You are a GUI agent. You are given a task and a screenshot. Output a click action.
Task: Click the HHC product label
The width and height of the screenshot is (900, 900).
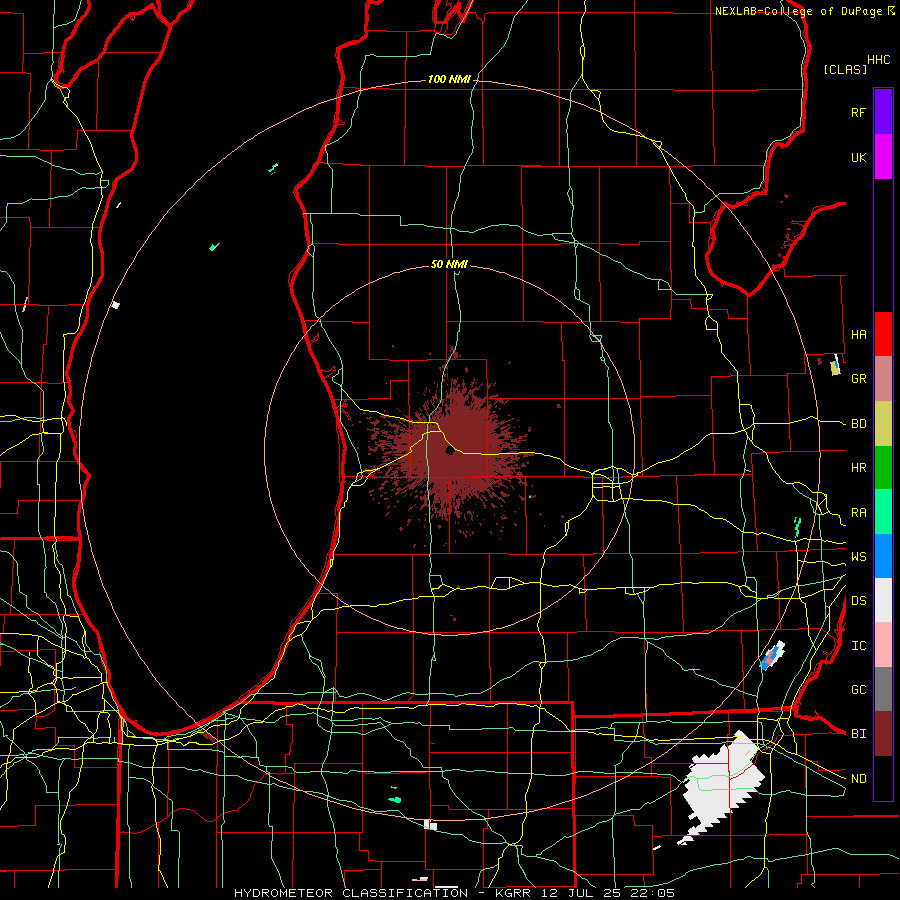pyautogui.click(x=878, y=60)
